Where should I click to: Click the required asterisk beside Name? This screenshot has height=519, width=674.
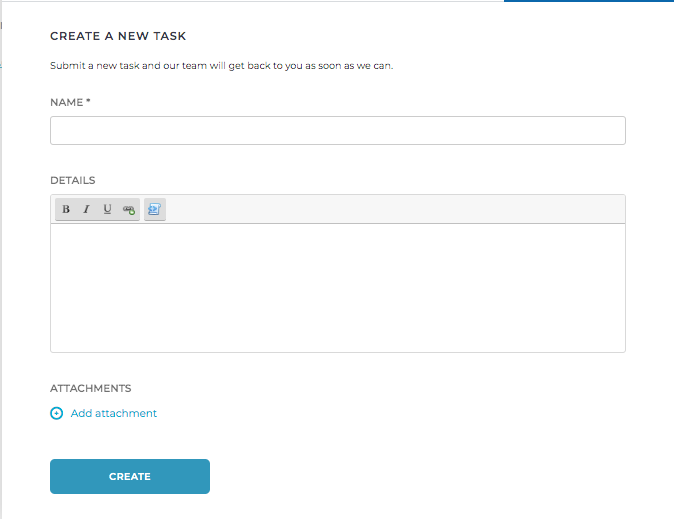[89, 101]
